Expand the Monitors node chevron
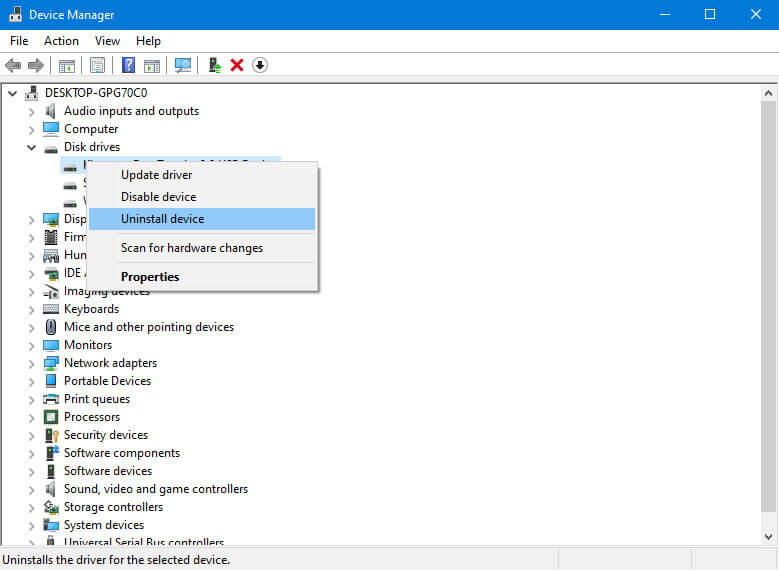779x570 pixels. pos(31,345)
